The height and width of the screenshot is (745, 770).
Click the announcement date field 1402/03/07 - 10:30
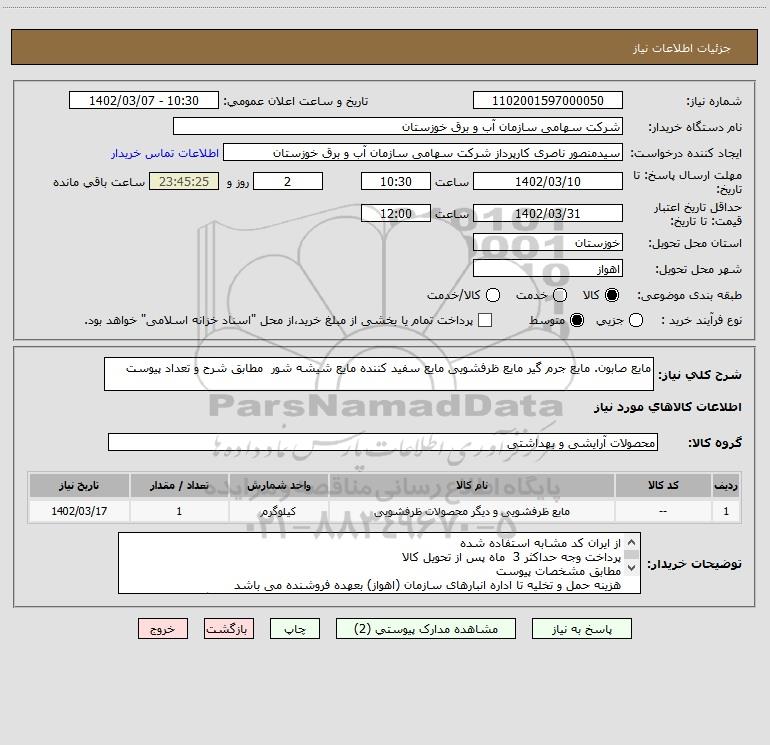coord(144,100)
